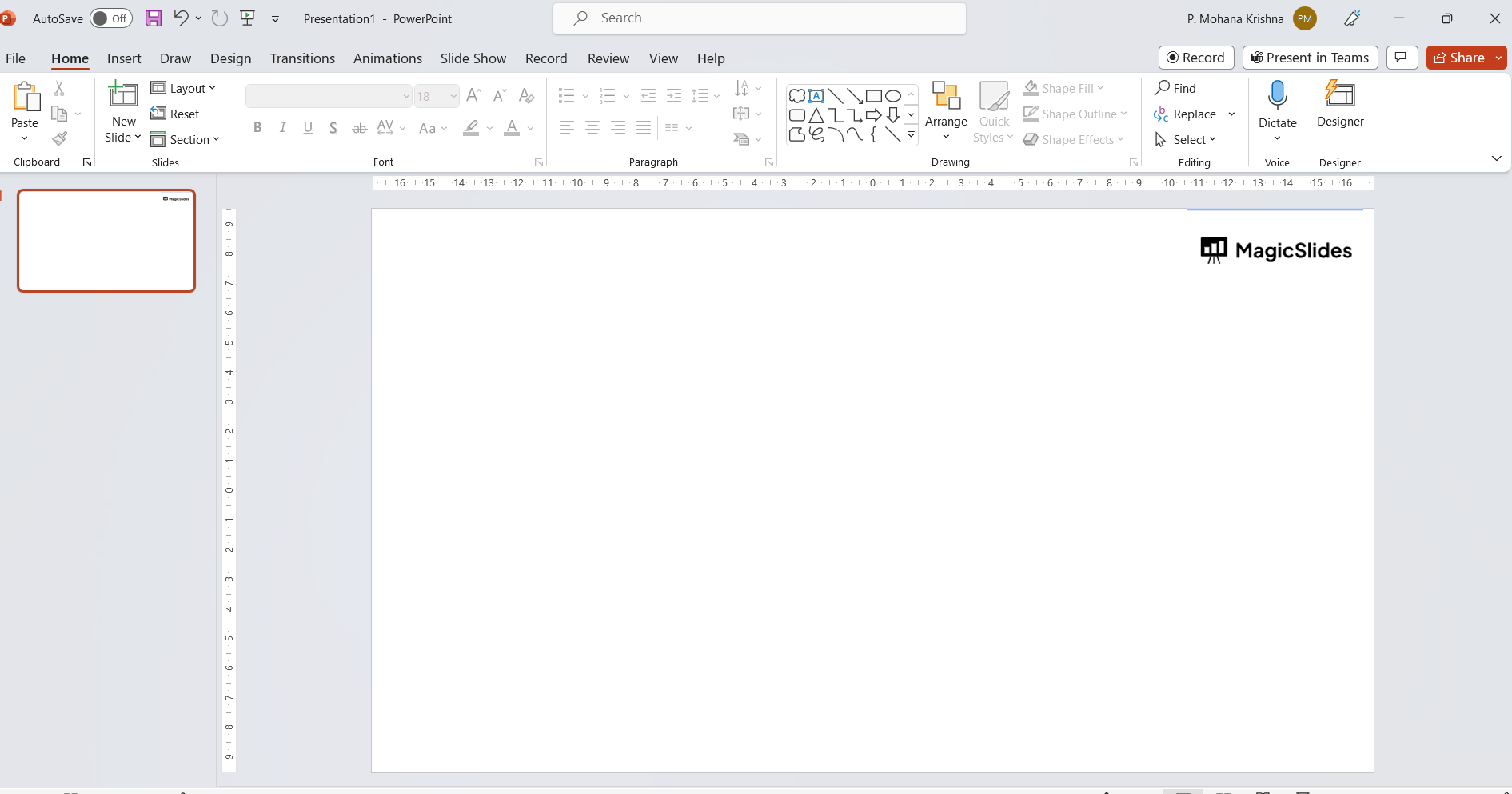Click the Save icon in title bar

pos(154,18)
